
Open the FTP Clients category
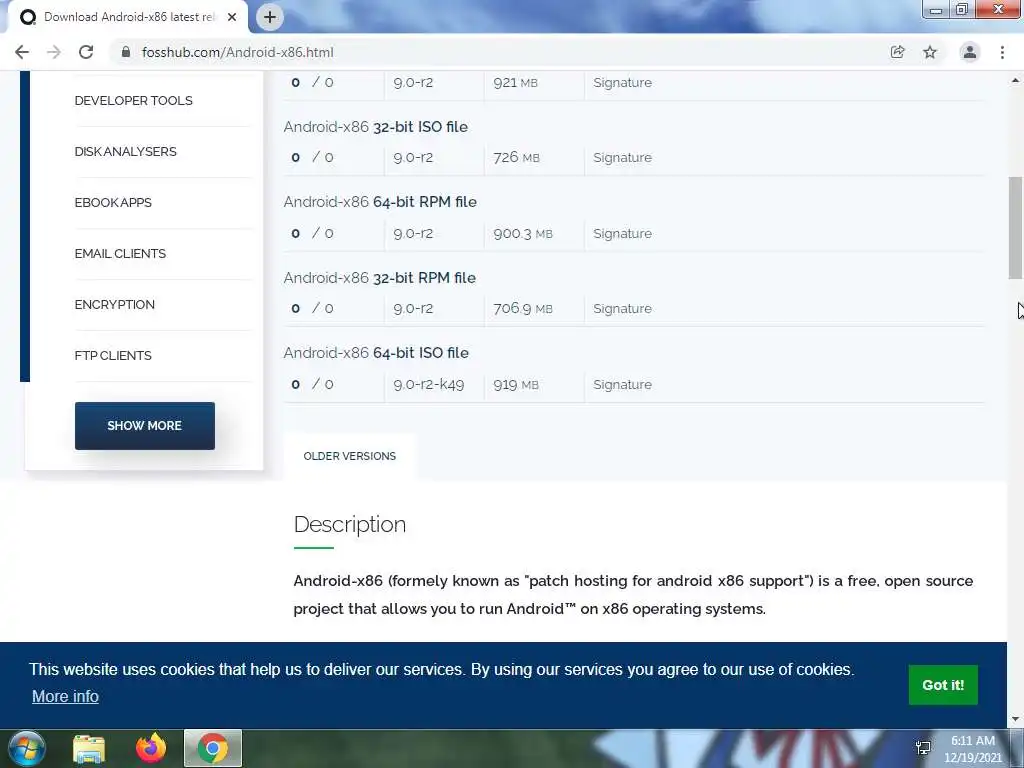coord(113,355)
